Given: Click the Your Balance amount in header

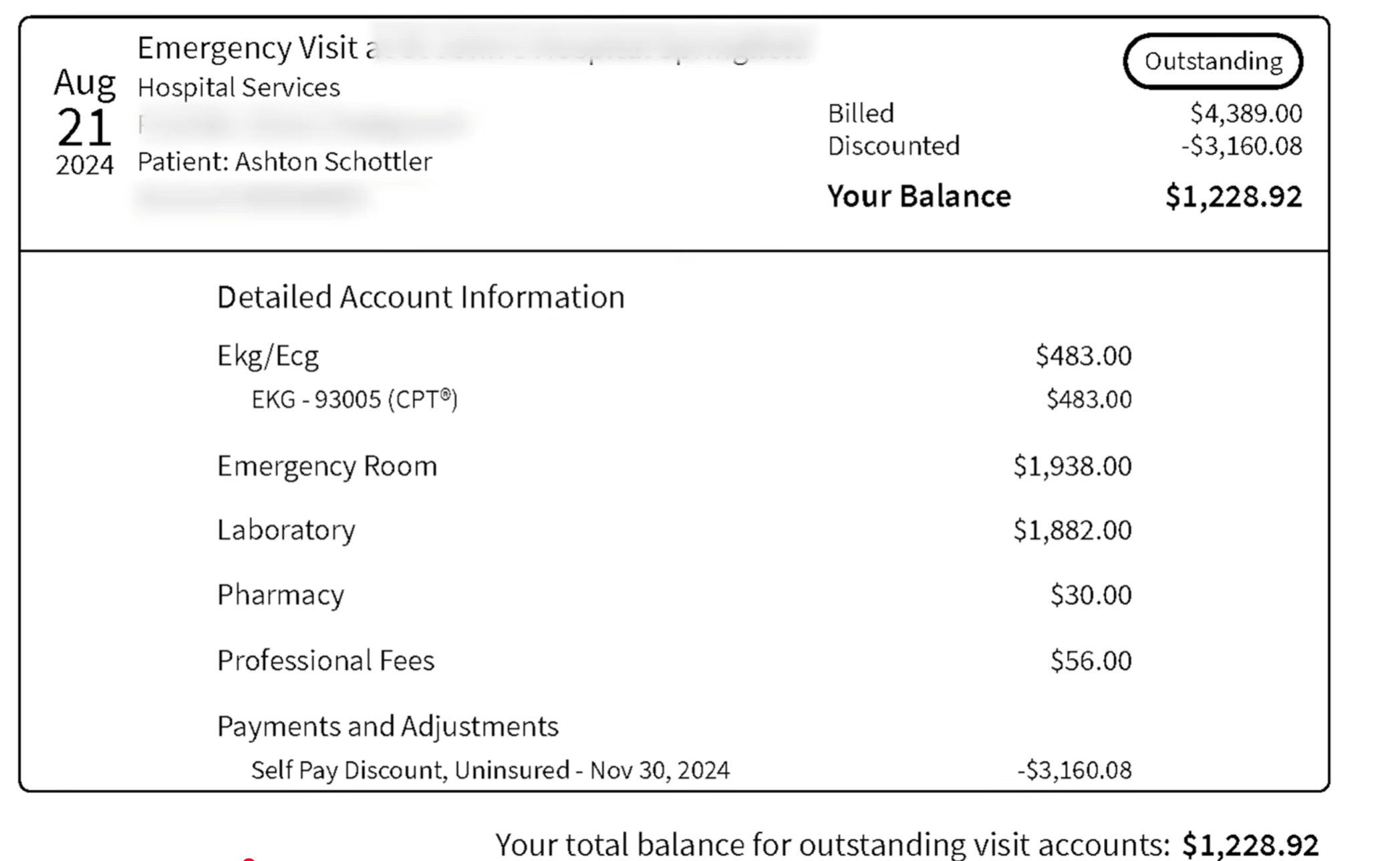Looking at the screenshot, I should [x=1234, y=197].
